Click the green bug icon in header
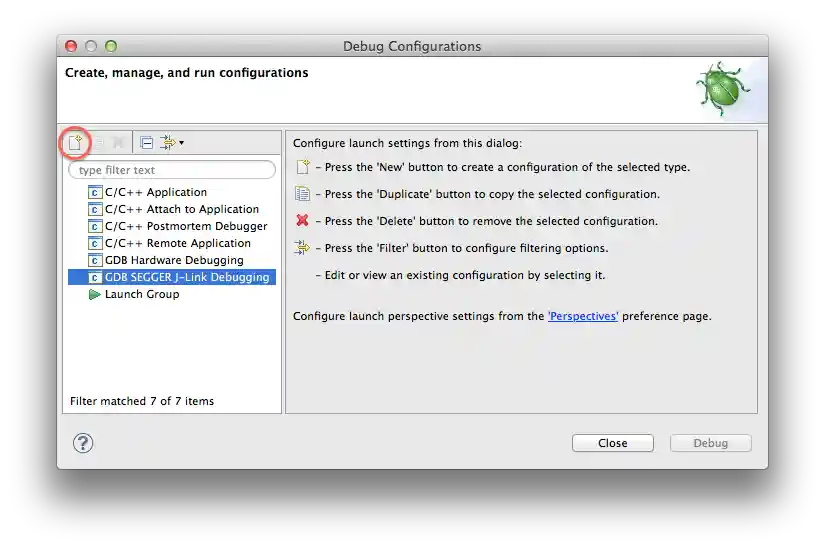825x548 pixels. pyautogui.click(x=723, y=89)
